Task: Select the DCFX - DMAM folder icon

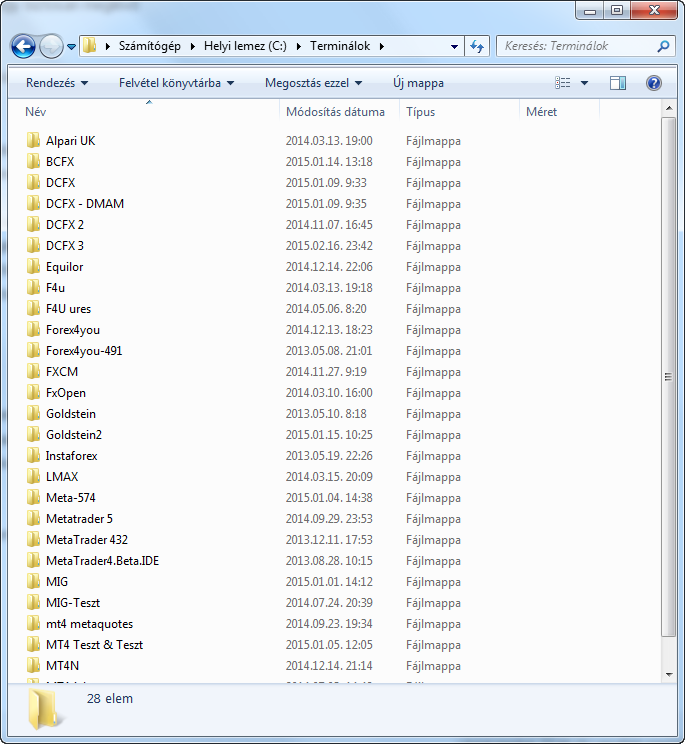Action: coord(33,204)
